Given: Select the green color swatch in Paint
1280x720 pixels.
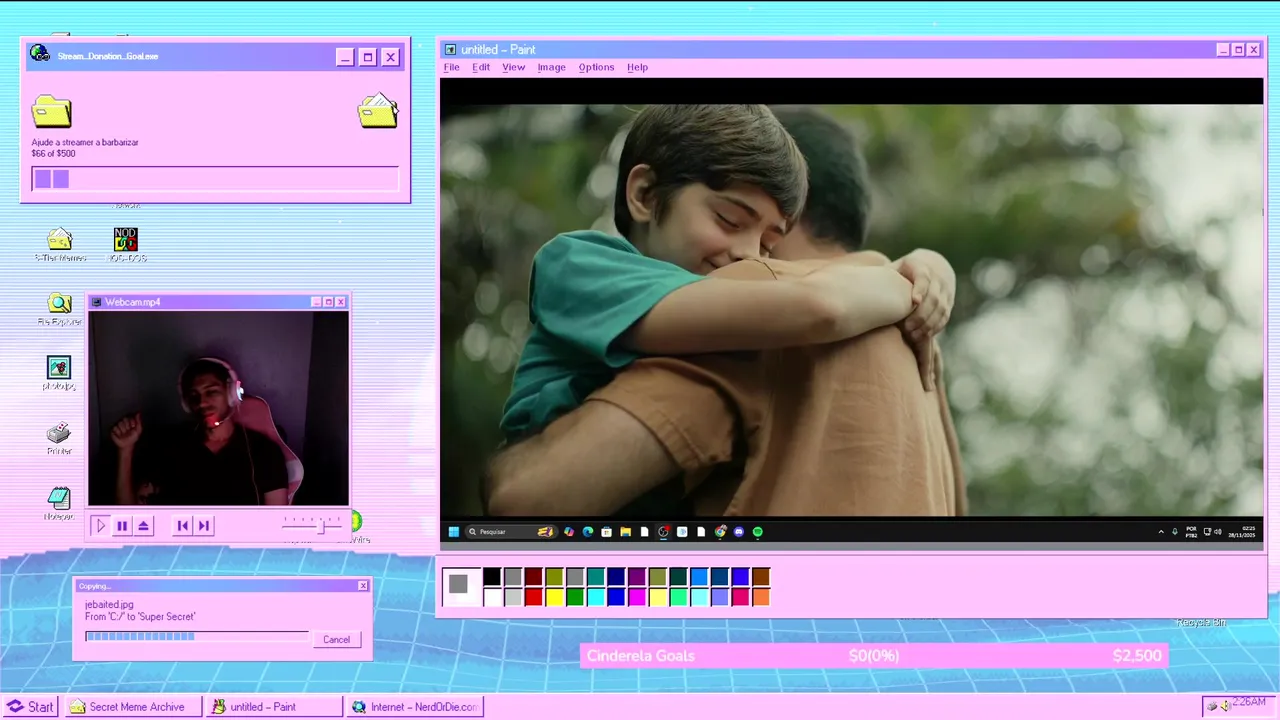Looking at the screenshot, I should click(575, 597).
